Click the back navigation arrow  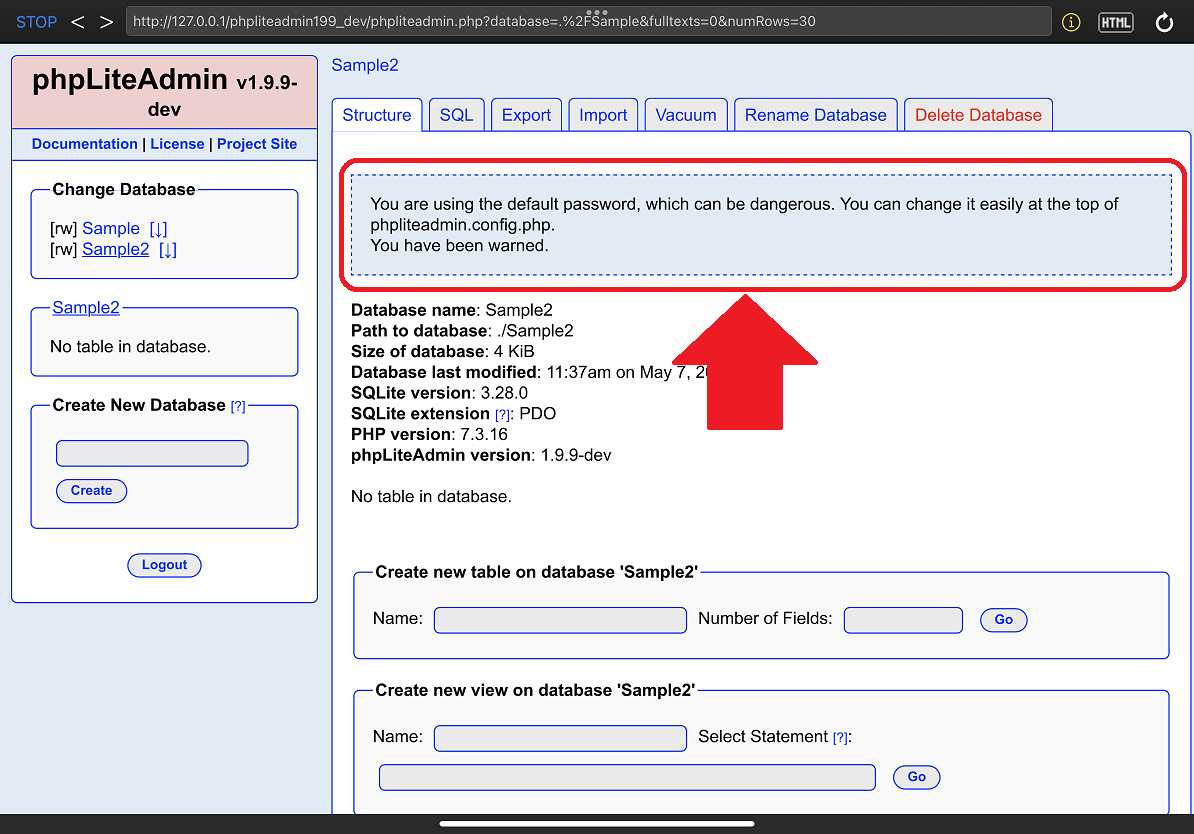pyautogui.click(x=78, y=22)
